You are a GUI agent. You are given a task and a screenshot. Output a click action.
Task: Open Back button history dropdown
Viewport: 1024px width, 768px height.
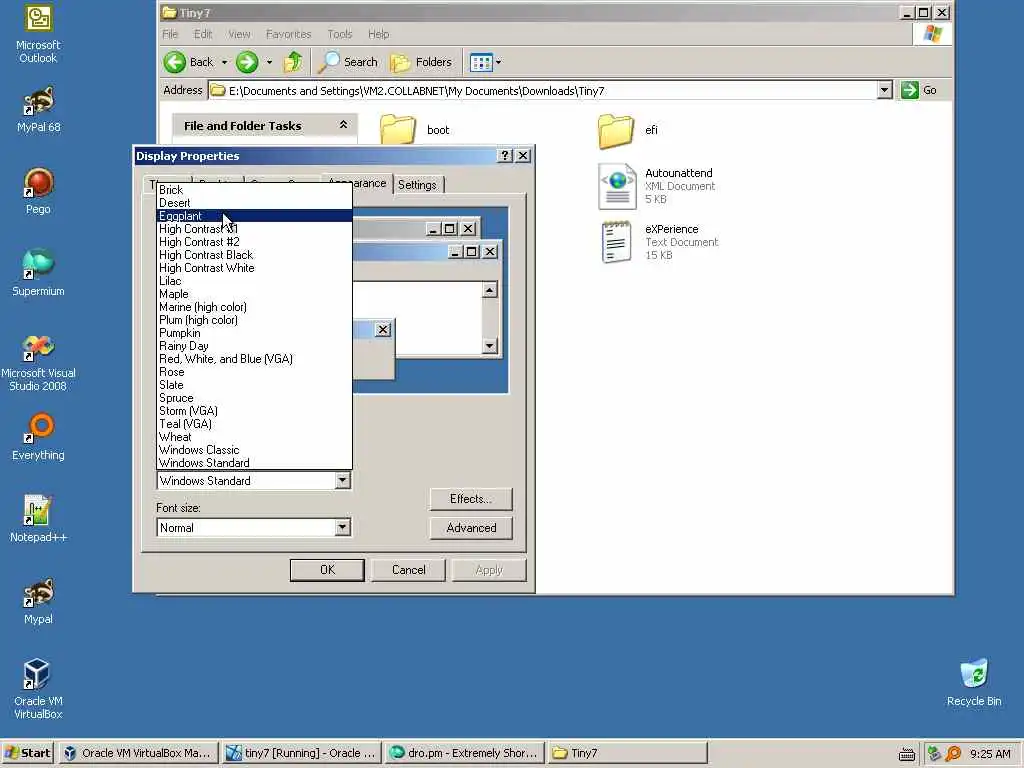(x=224, y=63)
